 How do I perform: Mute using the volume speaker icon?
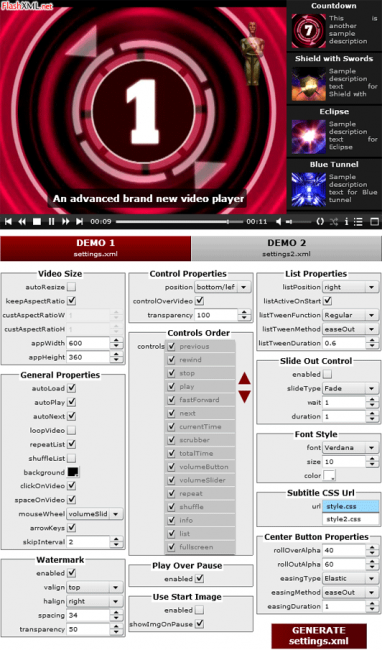tap(279, 222)
